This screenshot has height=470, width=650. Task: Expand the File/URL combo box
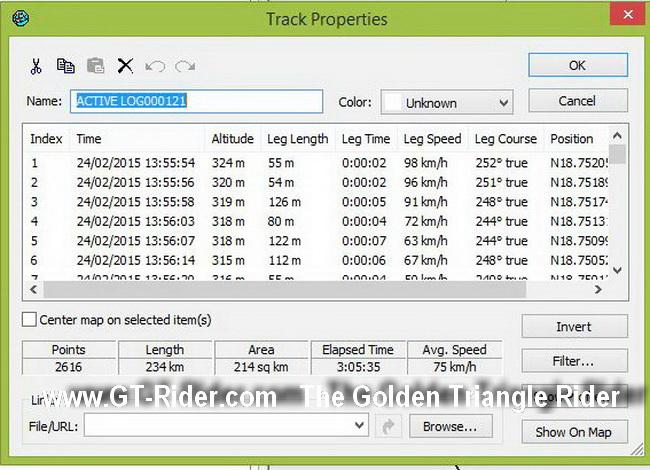click(361, 426)
